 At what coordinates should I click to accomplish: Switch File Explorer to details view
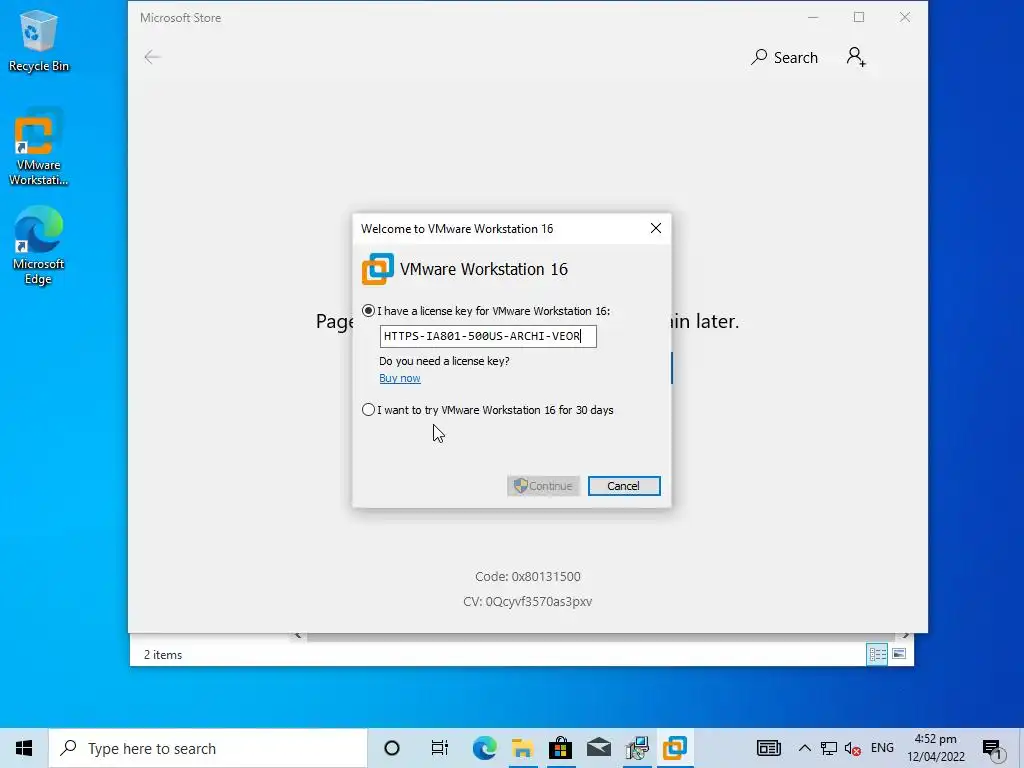click(x=877, y=654)
